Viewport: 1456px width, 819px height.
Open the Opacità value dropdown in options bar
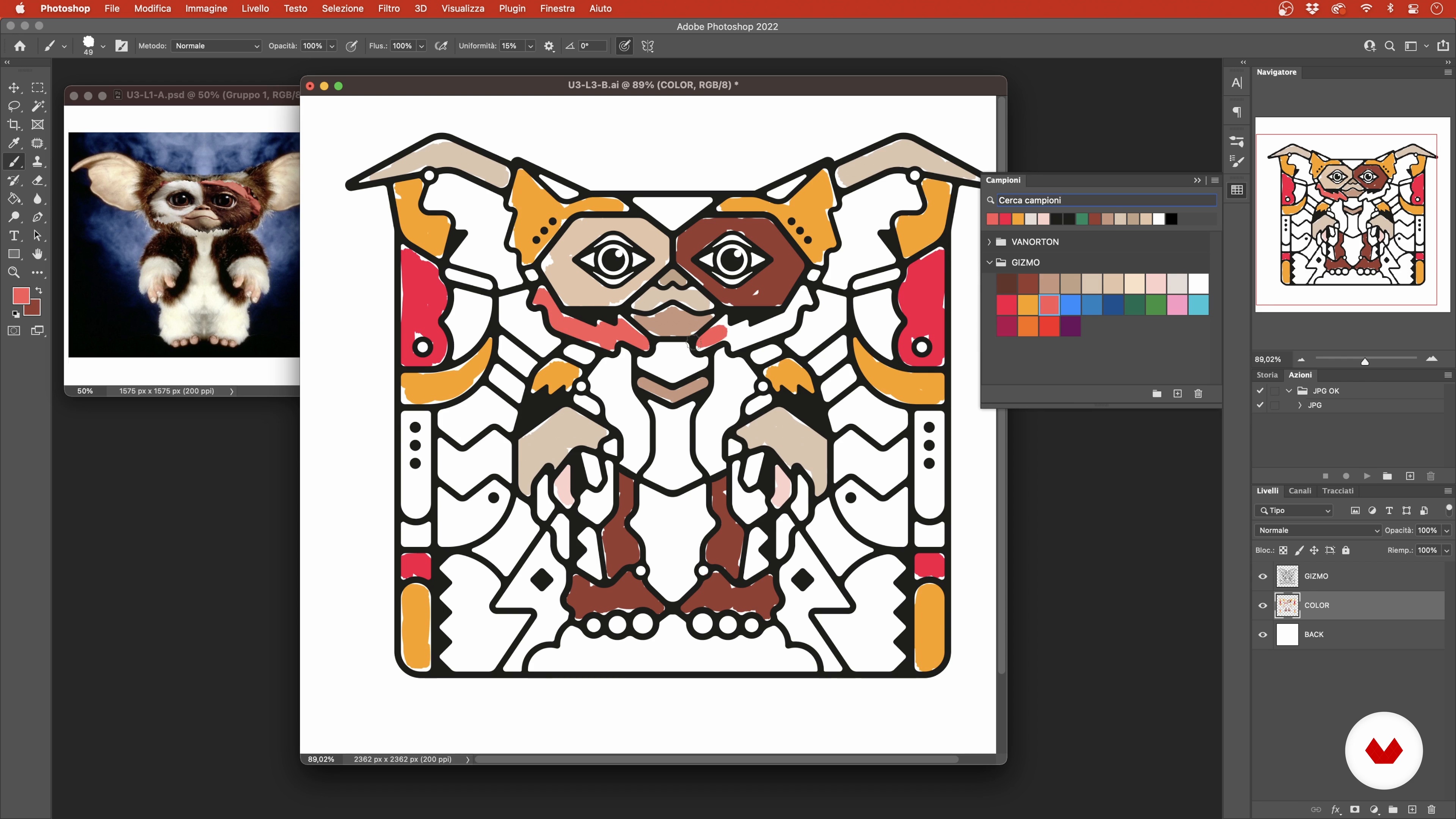coord(332,46)
